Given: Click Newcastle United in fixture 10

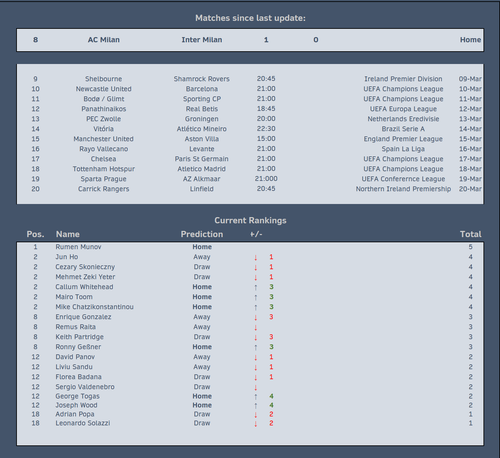Looking at the screenshot, I should pyautogui.click(x=103, y=89).
